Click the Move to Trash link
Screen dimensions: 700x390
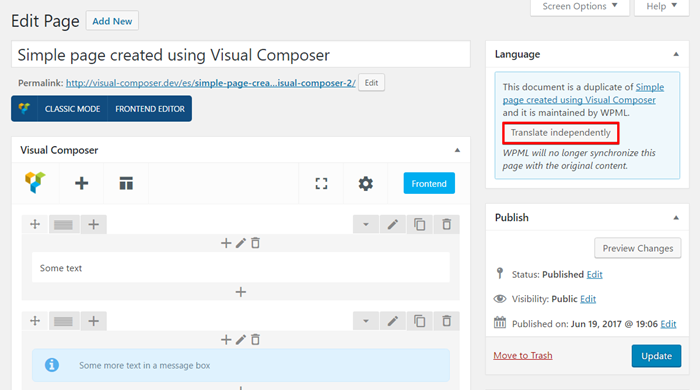(x=523, y=356)
